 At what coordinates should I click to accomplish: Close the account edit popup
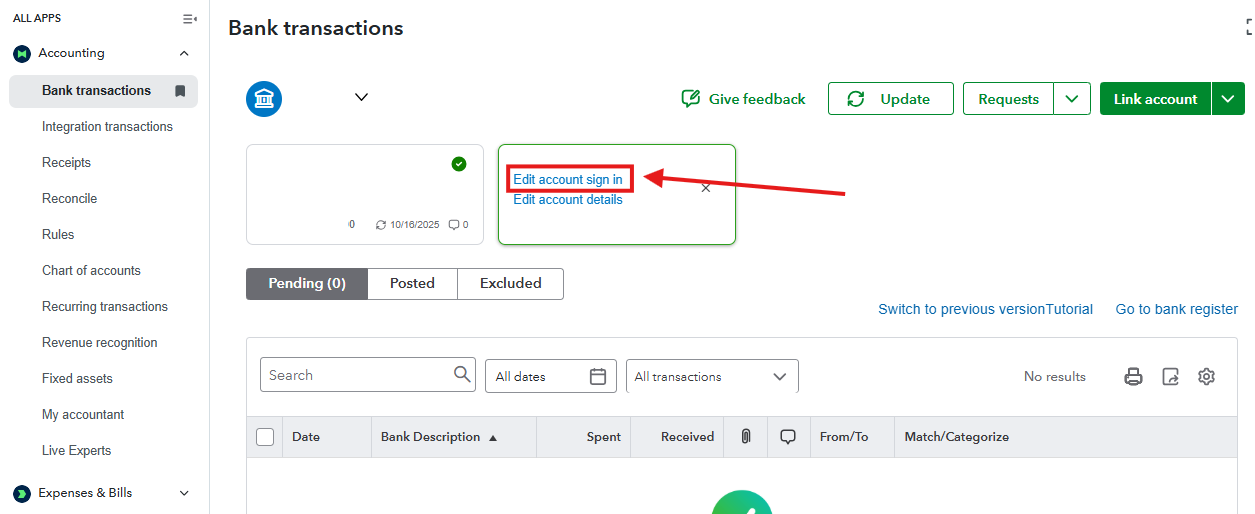pyautogui.click(x=706, y=188)
